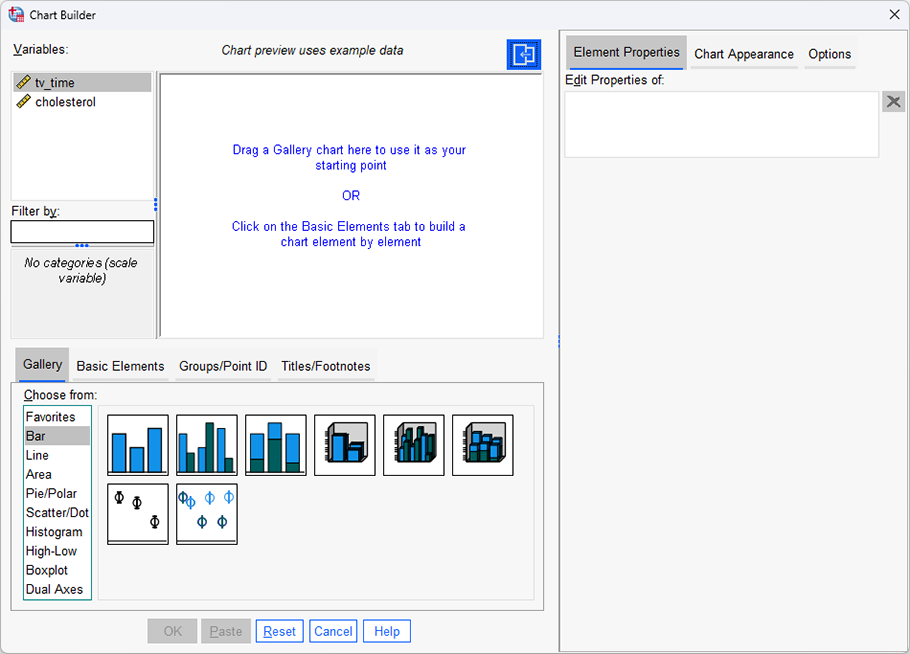
Task: Choose the Simple 3-D Bar icon
Action: point(344,444)
